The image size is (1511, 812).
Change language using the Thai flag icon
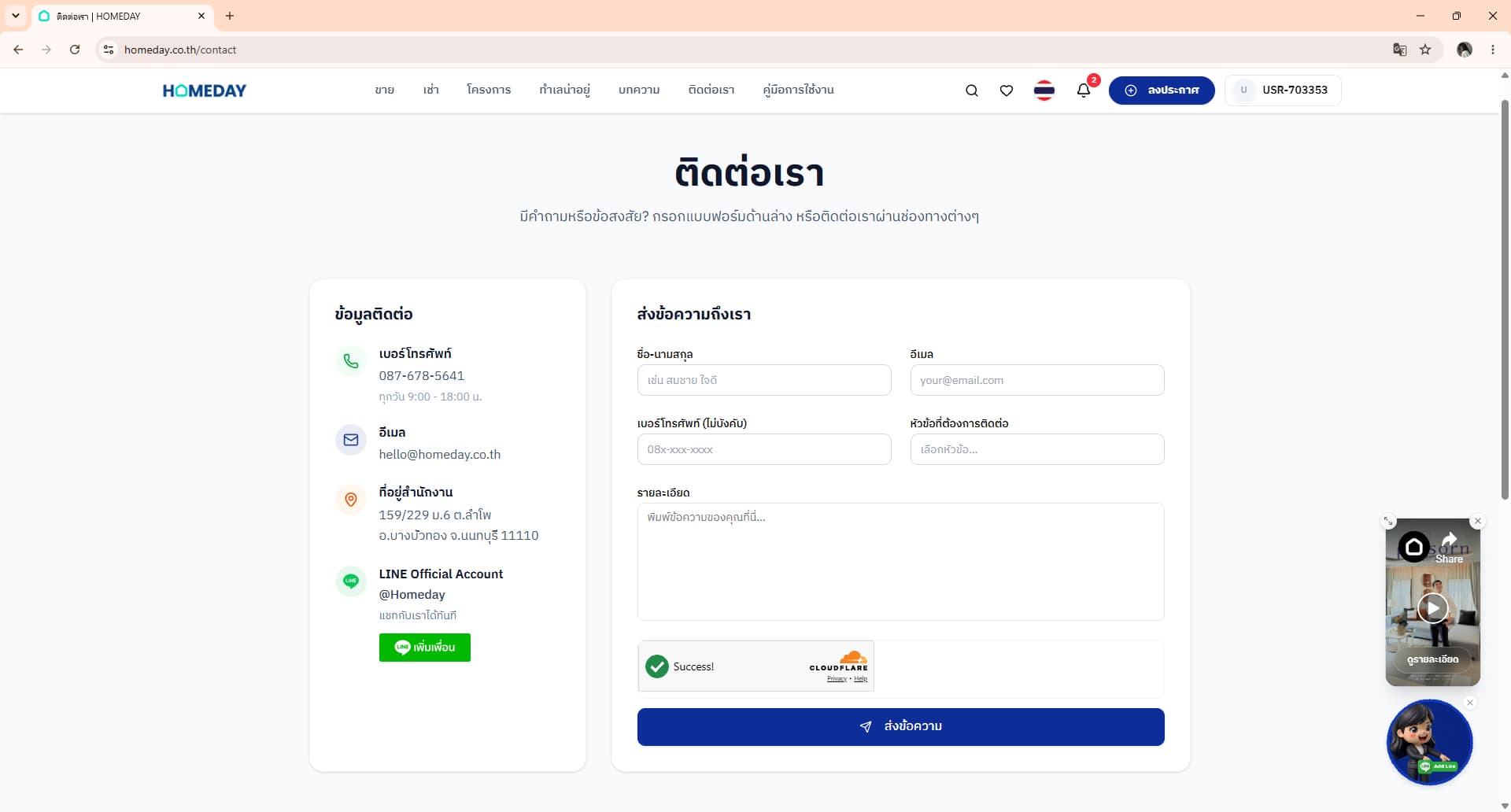[1044, 90]
